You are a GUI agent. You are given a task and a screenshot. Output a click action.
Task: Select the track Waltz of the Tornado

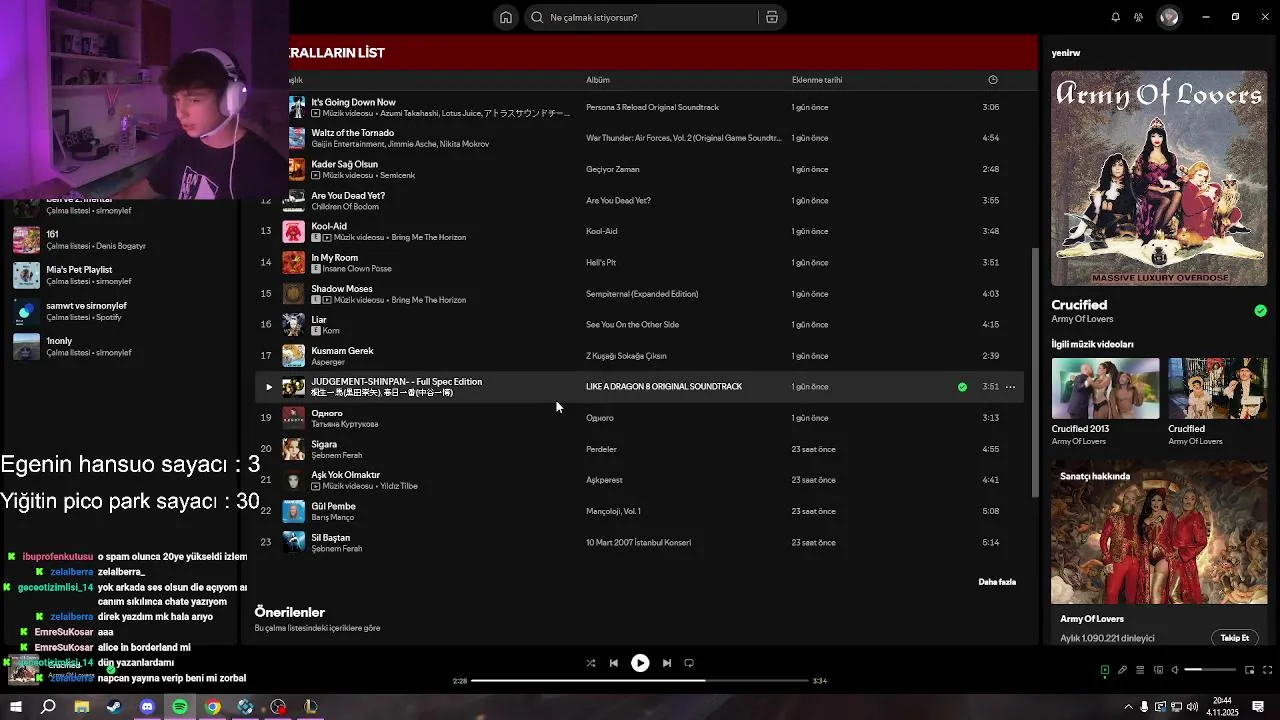click(x=352, y=133)
